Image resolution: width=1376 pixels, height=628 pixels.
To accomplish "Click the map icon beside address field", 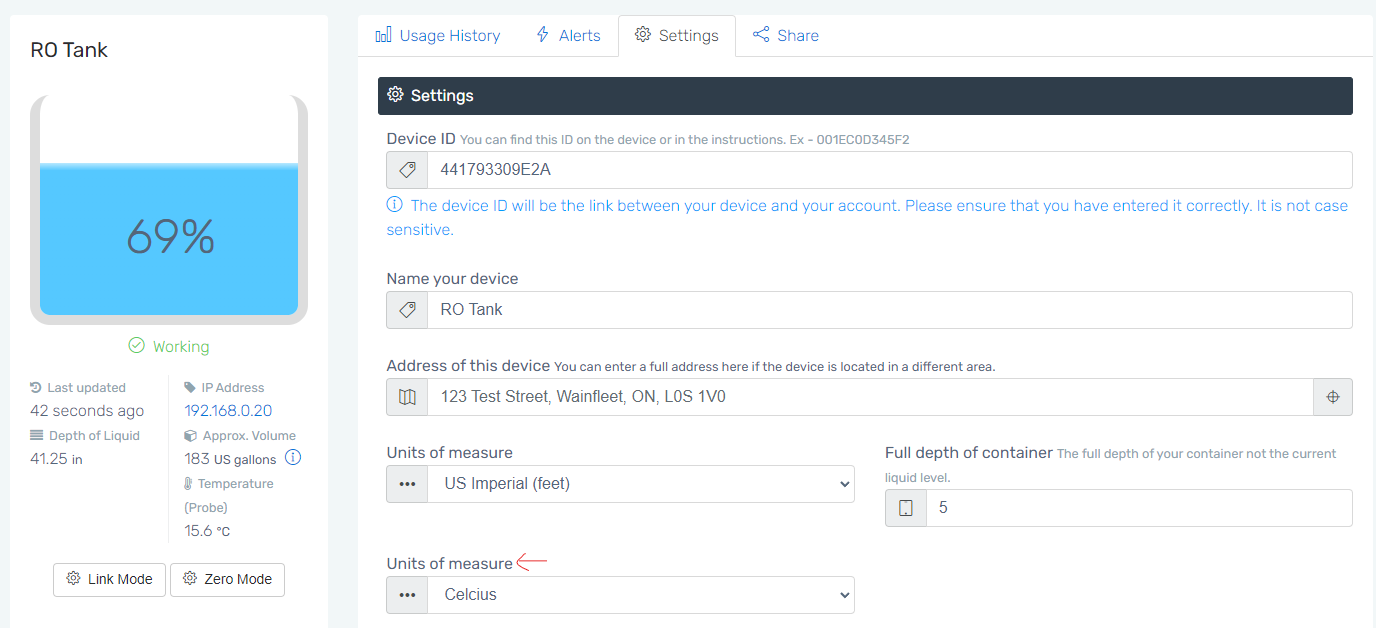I will 407,397.
